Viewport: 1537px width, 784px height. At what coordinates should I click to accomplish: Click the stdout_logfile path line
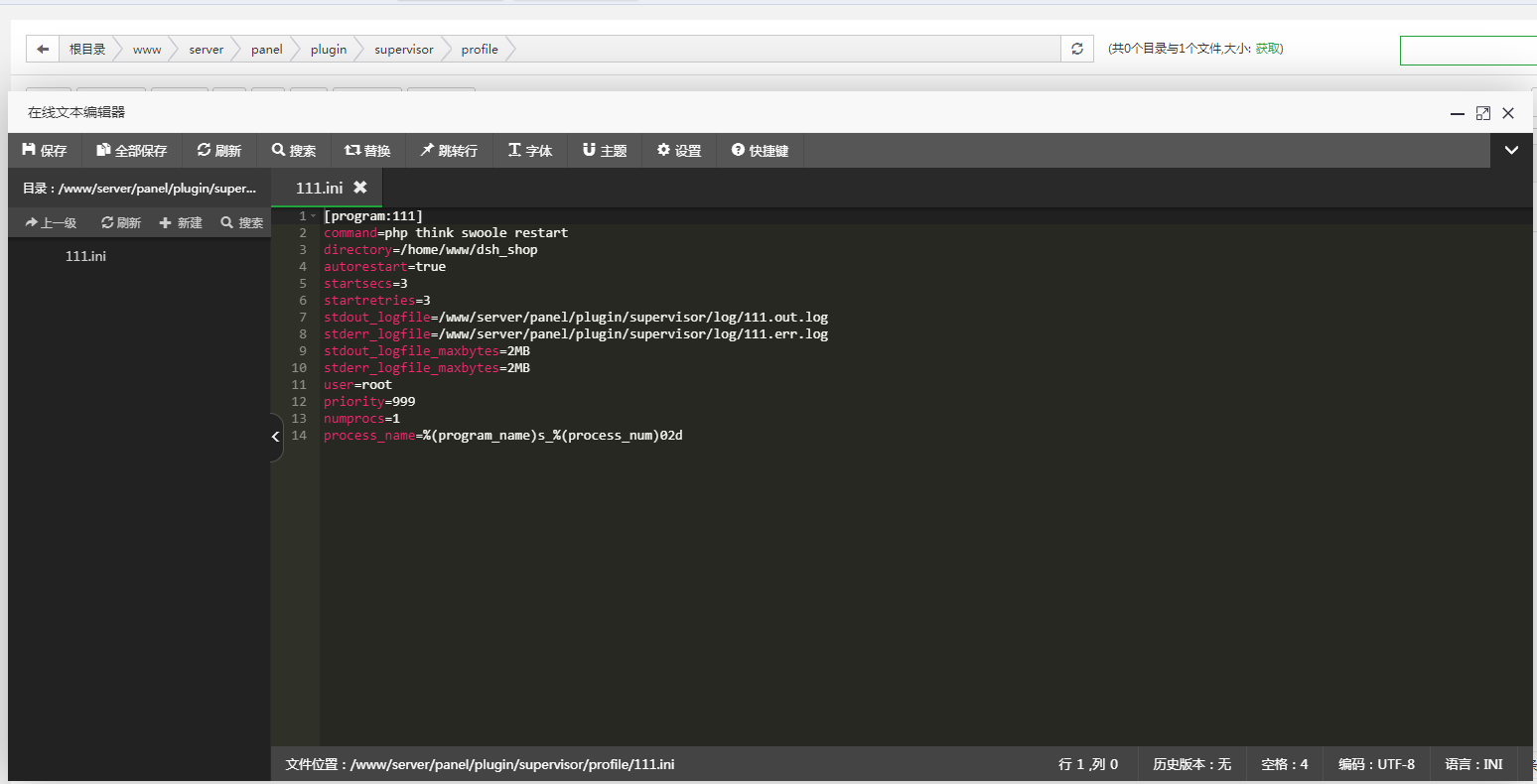pyautogui.click(x=576, y=318)
